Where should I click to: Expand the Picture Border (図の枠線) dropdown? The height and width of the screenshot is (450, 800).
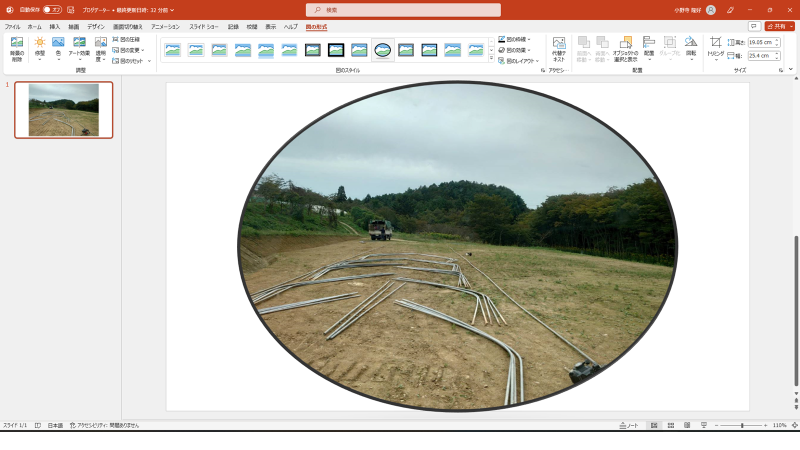(515, 39)
